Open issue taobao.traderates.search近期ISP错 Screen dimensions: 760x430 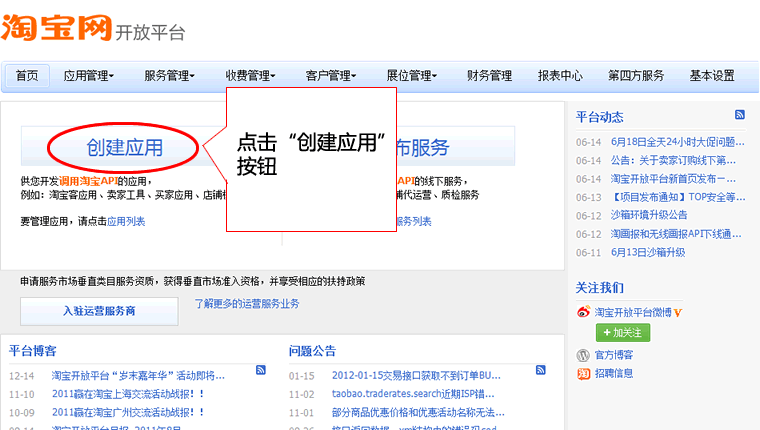coord(413,394)
